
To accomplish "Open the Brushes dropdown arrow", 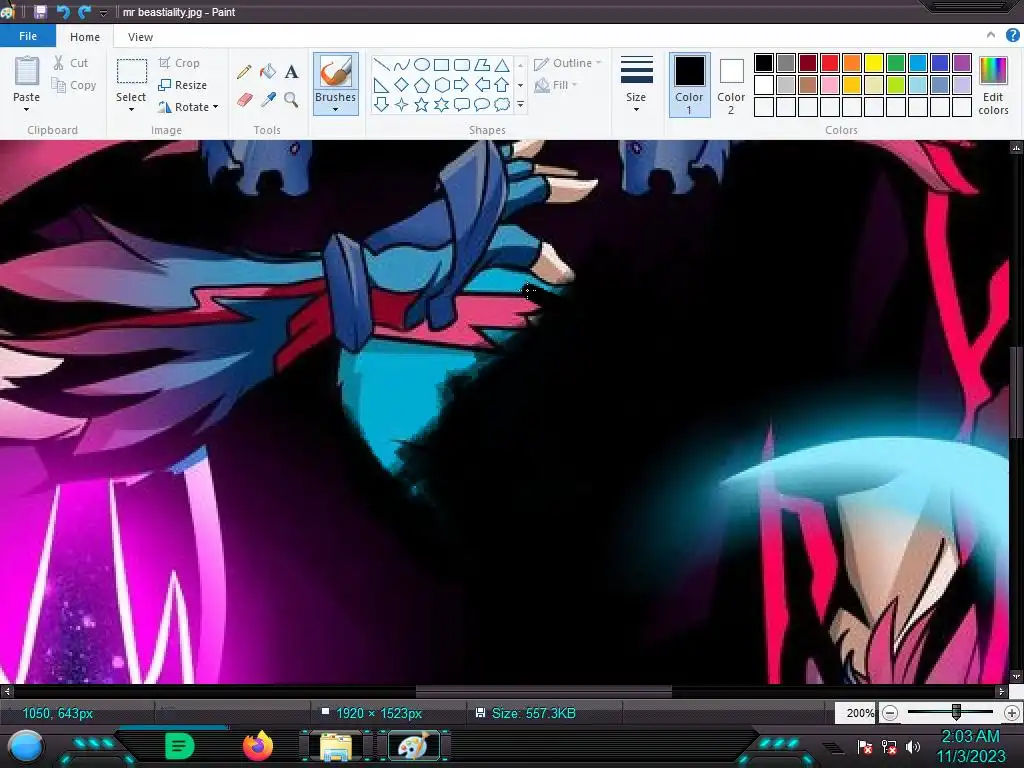I will tap(336, 110).
